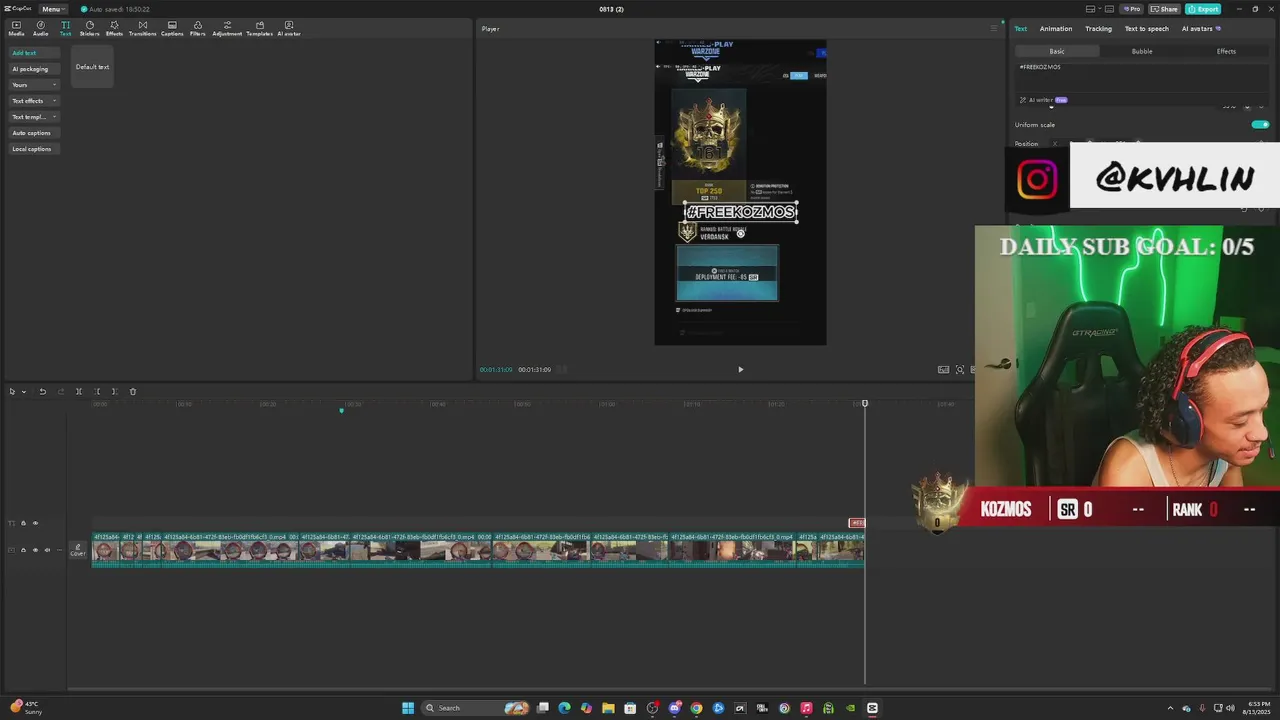Open the Menu dropdown
The image size is (1280, 720).
point(53,9)
